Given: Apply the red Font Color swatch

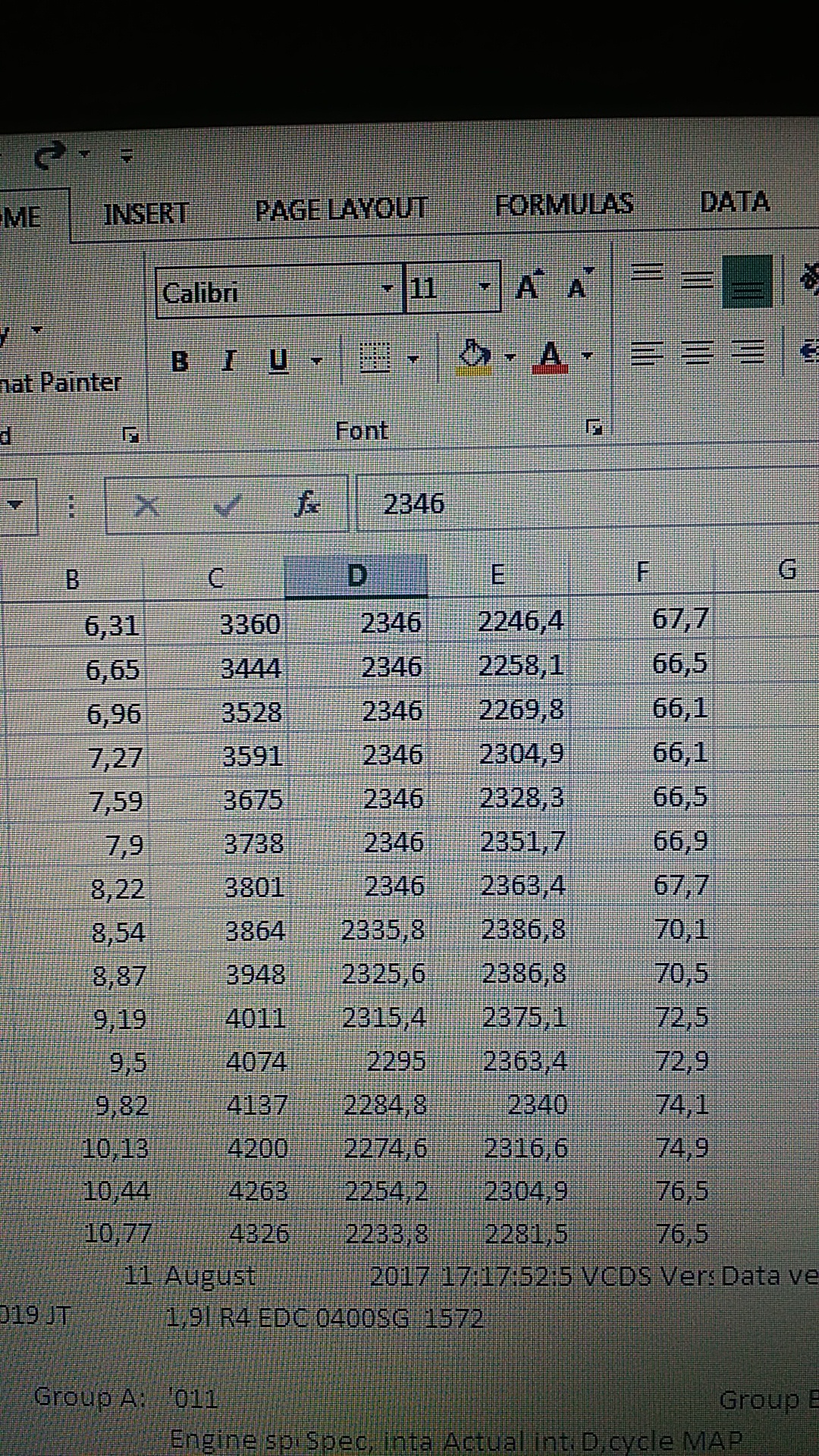Looking at the screenshot, I should tap(551, 356).
